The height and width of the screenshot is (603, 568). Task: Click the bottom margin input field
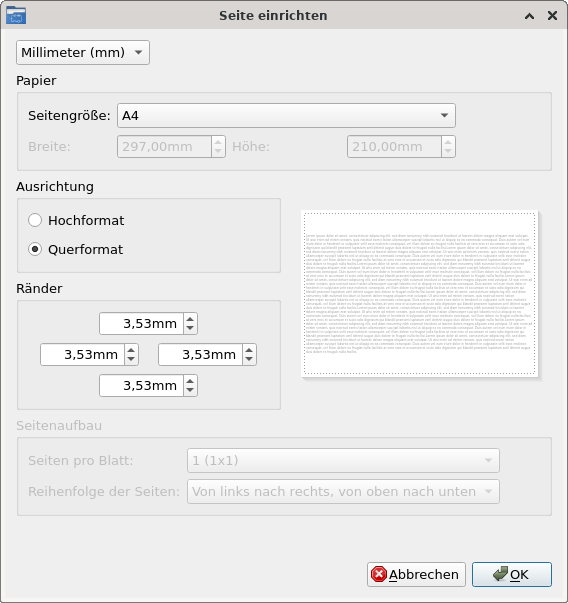tap(142, 385)
